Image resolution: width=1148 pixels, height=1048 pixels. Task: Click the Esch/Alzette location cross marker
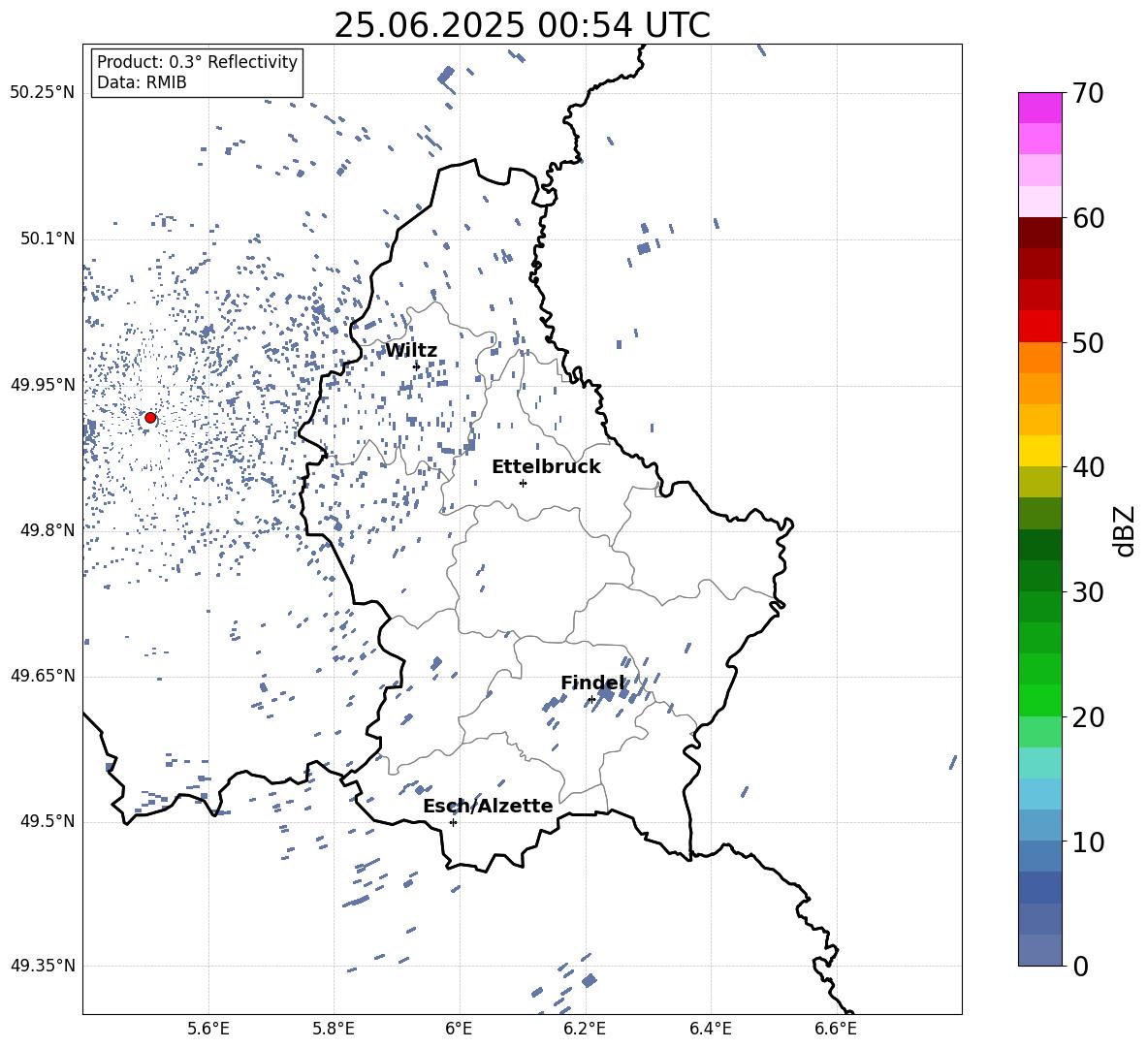tap(453, 822)
